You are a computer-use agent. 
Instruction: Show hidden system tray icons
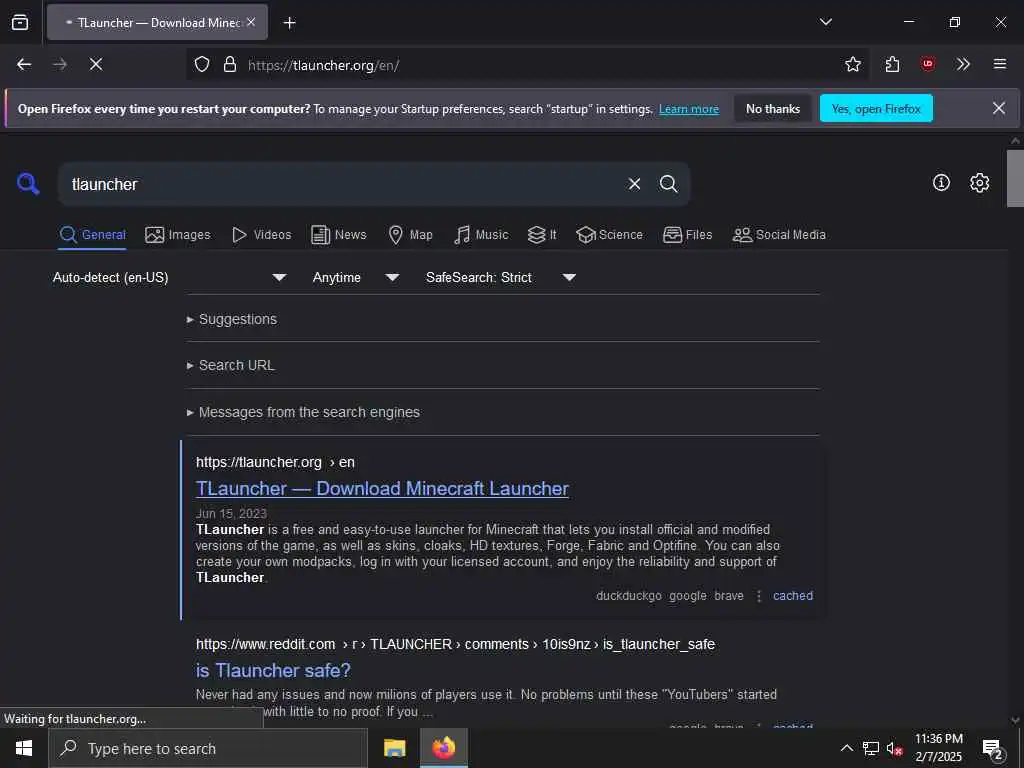pos(846,748)
